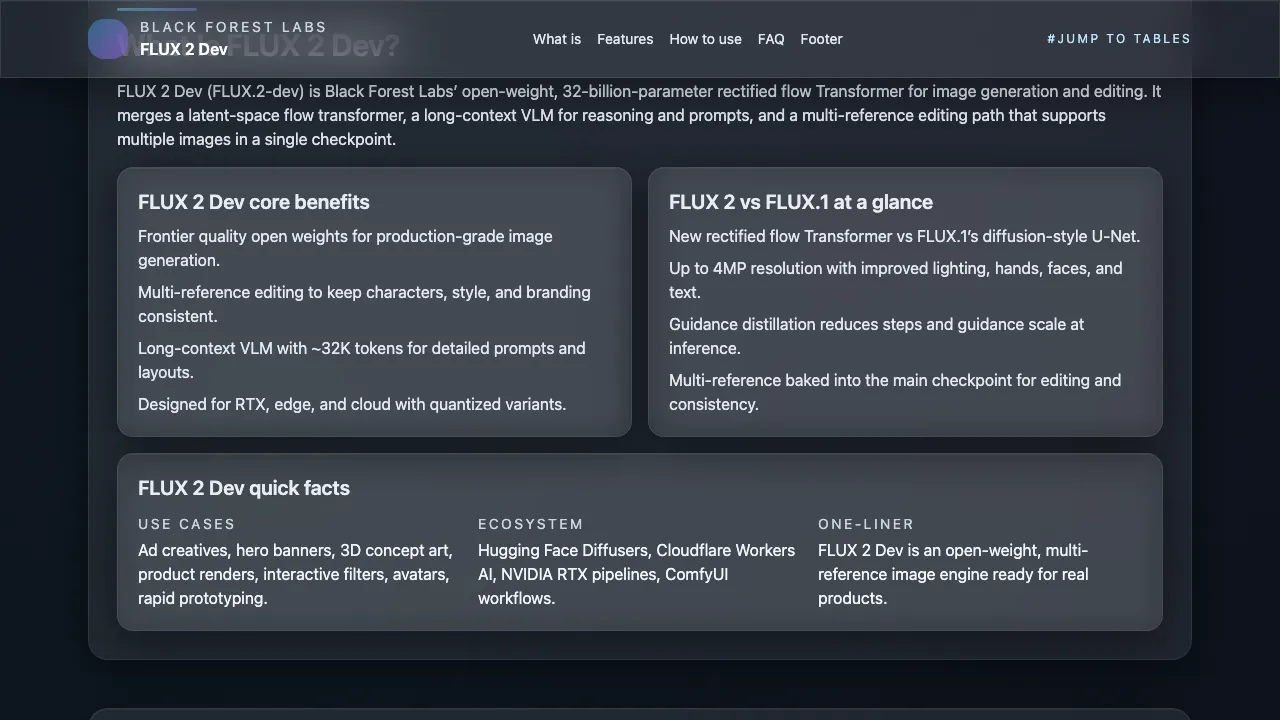Viewport: 1280px width, 720px height.
Task: Open the What is section
Action: click(557, 39)
